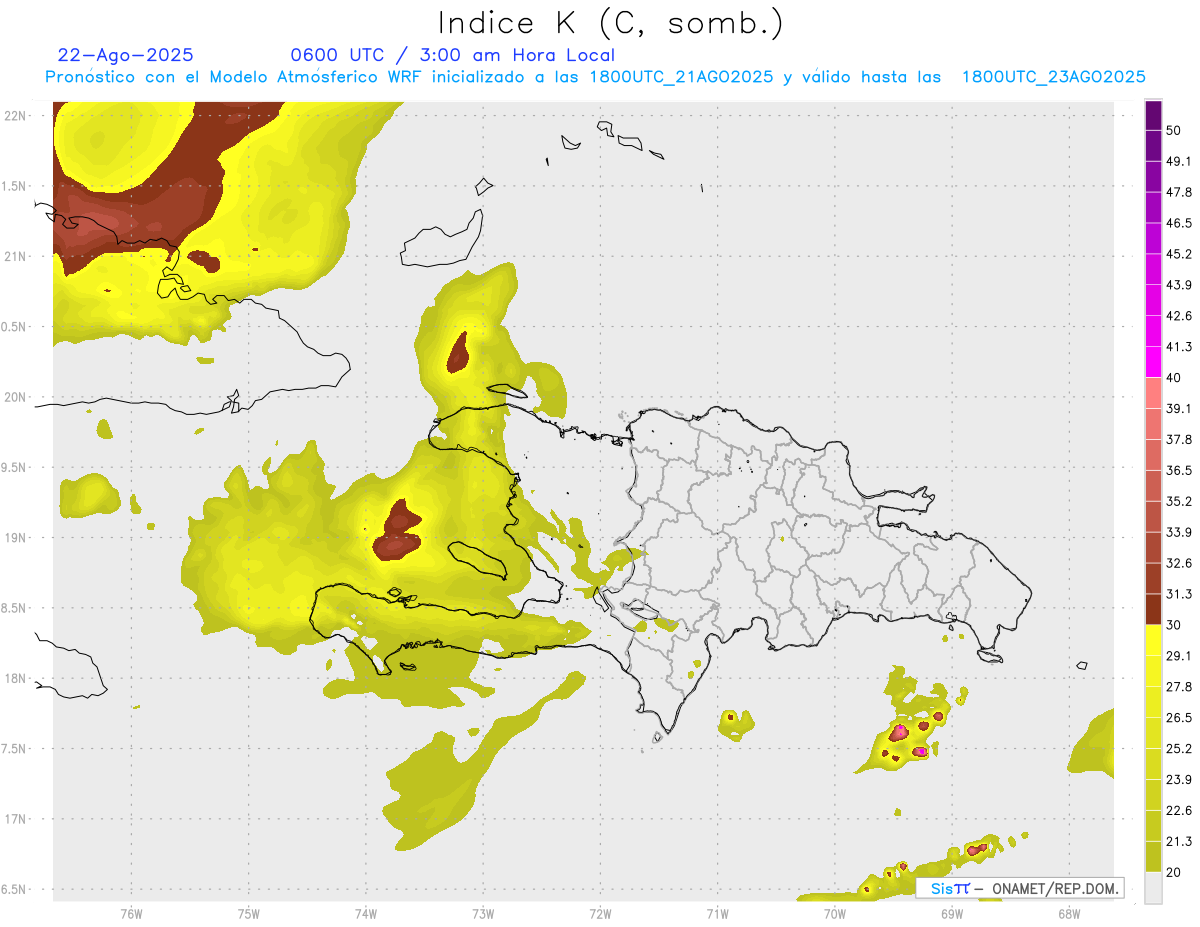
Task: Click the colorbar value '26.5'
Action: (x=1179, y=717)
